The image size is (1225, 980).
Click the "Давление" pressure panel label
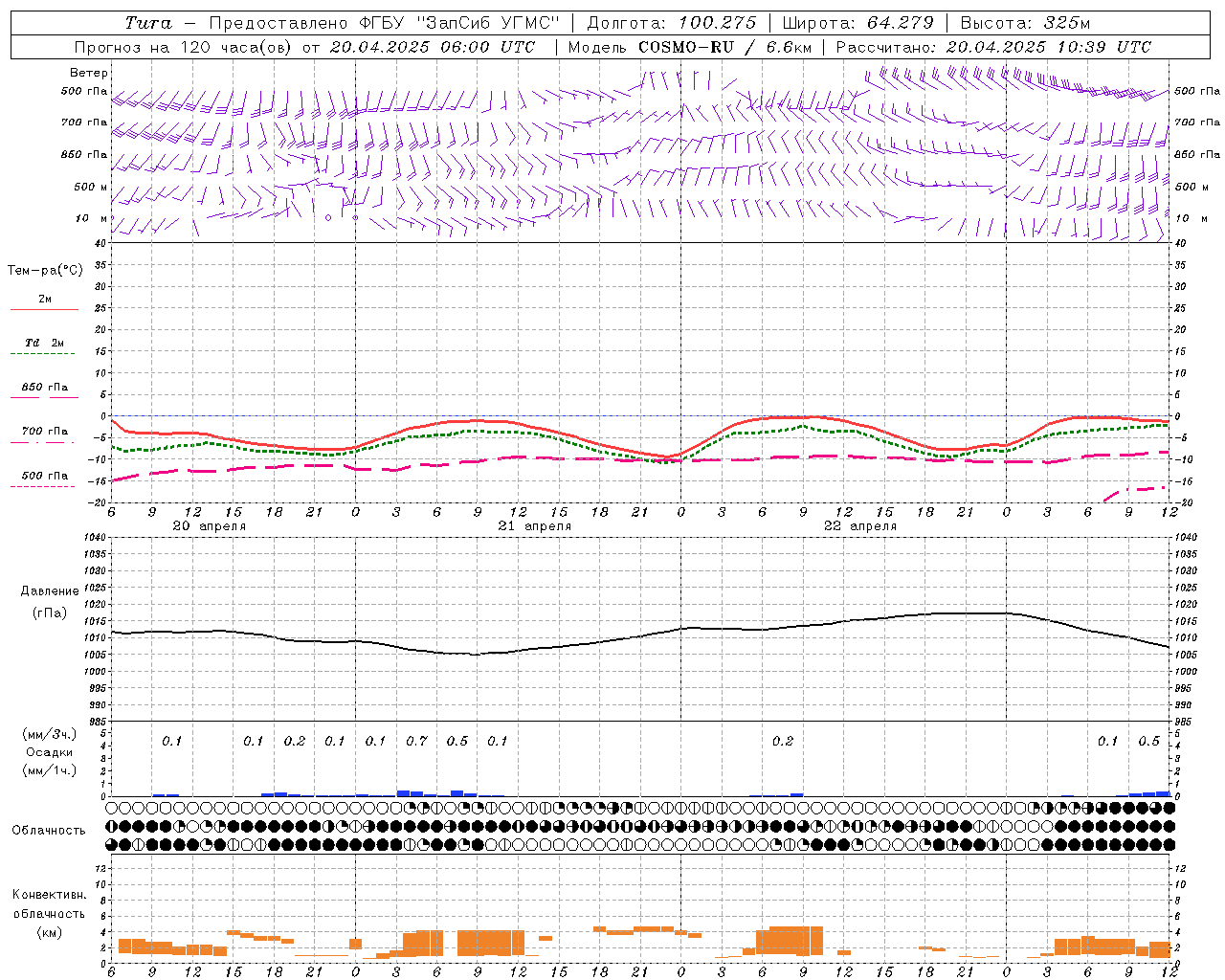coord(50,591)
